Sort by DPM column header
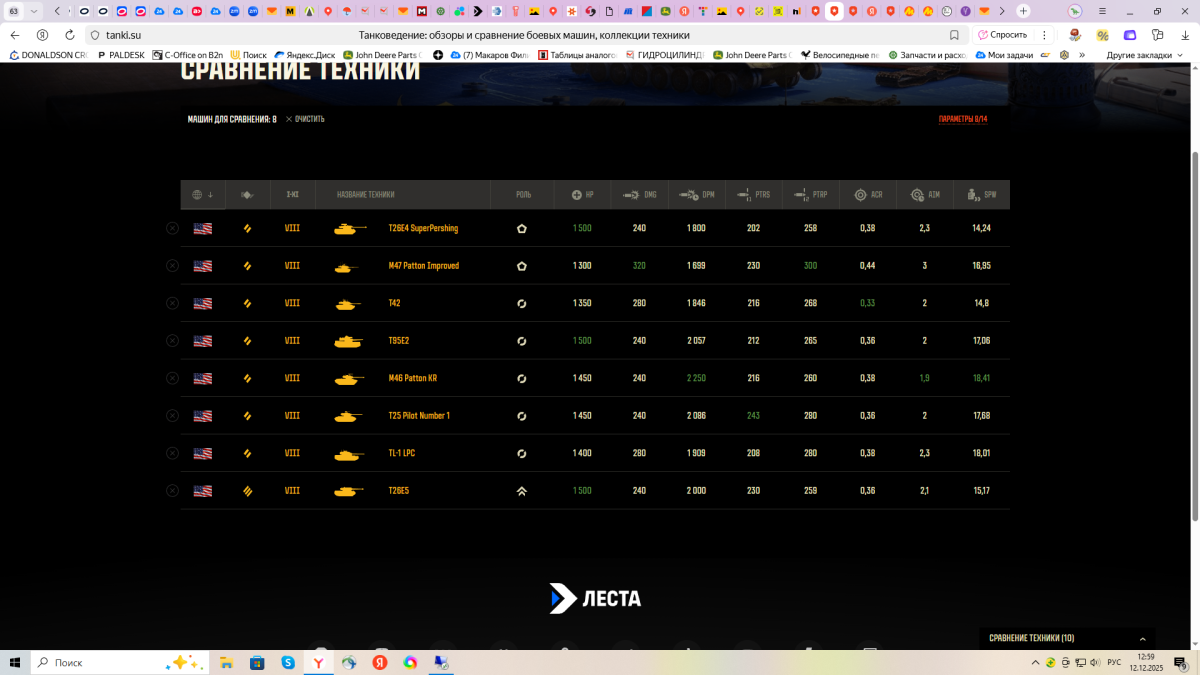This screenshot has width=1200, height=675. coord(696,195)
